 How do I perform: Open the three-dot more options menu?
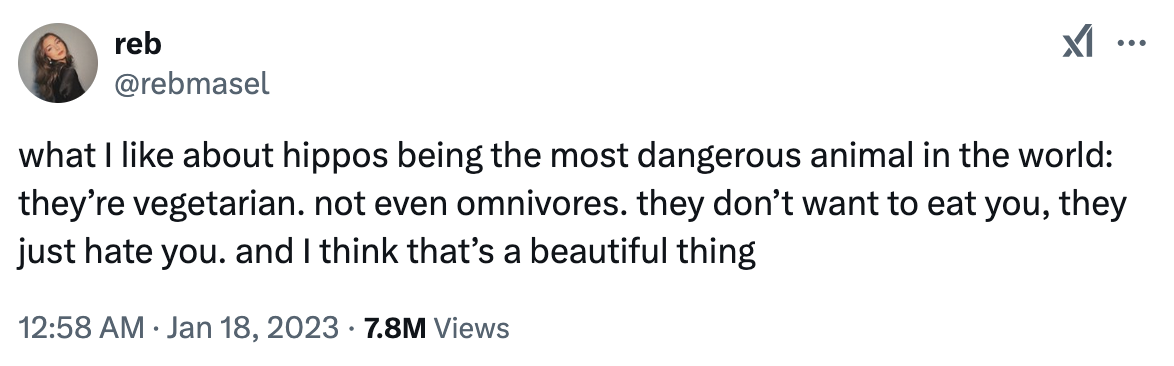pos(1131,43)
